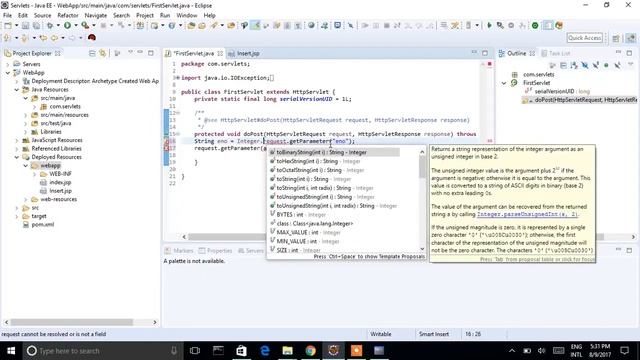Click Link with Editor icon in Project Explorer
This screenshot has height=360, width=640.
pos(102,53)
